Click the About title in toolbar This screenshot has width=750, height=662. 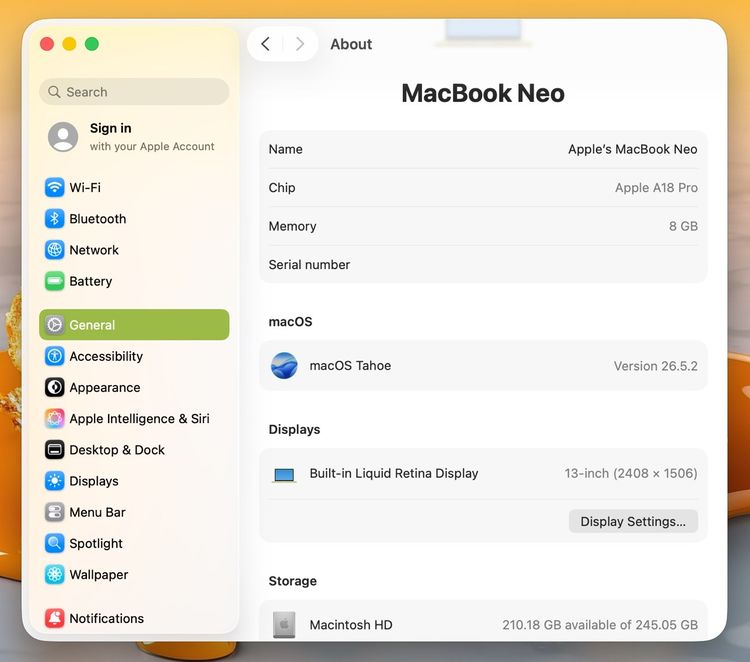point(351,44)
